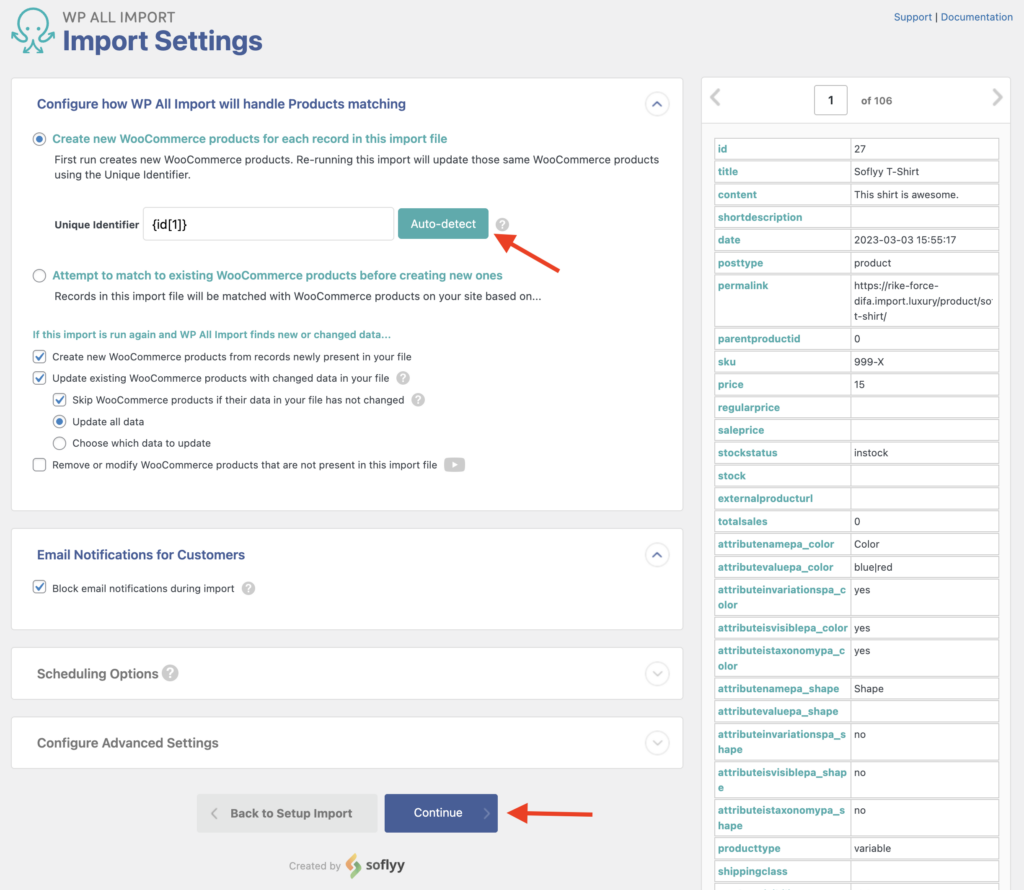The height and width of the screenshot is (890, 1024).
Task: Open the Scheduling Options help icon
Action: [170, 674]
